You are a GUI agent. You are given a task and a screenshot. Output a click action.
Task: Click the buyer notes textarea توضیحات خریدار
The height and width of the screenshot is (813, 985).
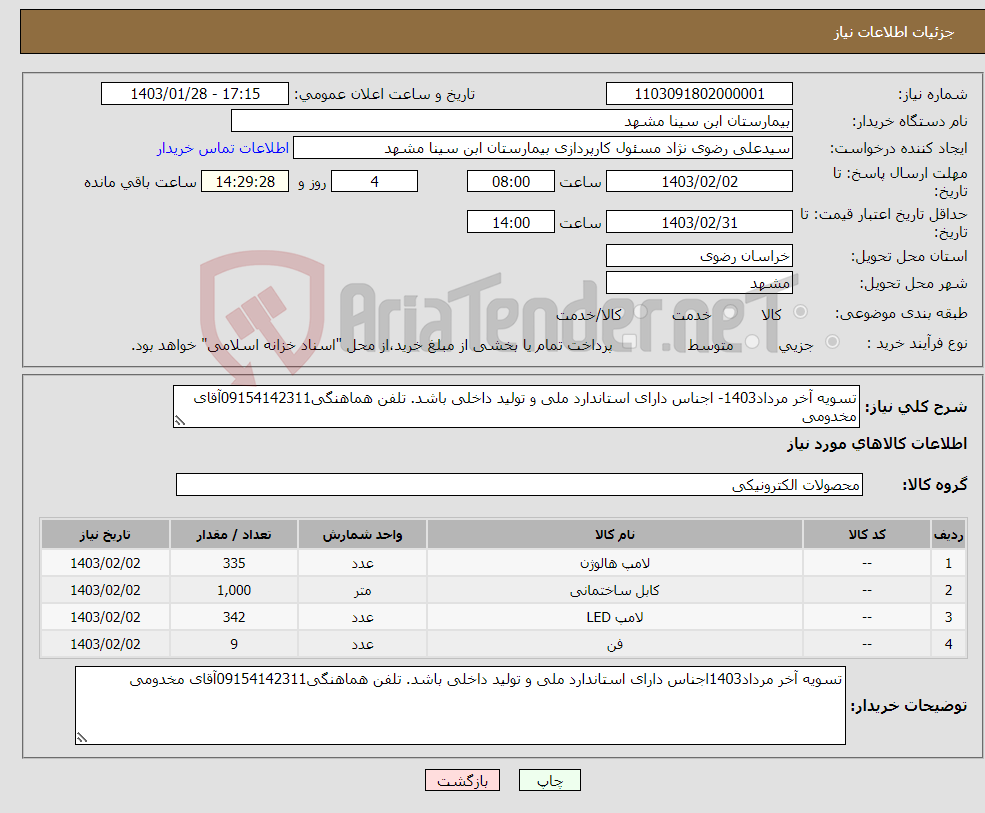click(x=460, y=706)
